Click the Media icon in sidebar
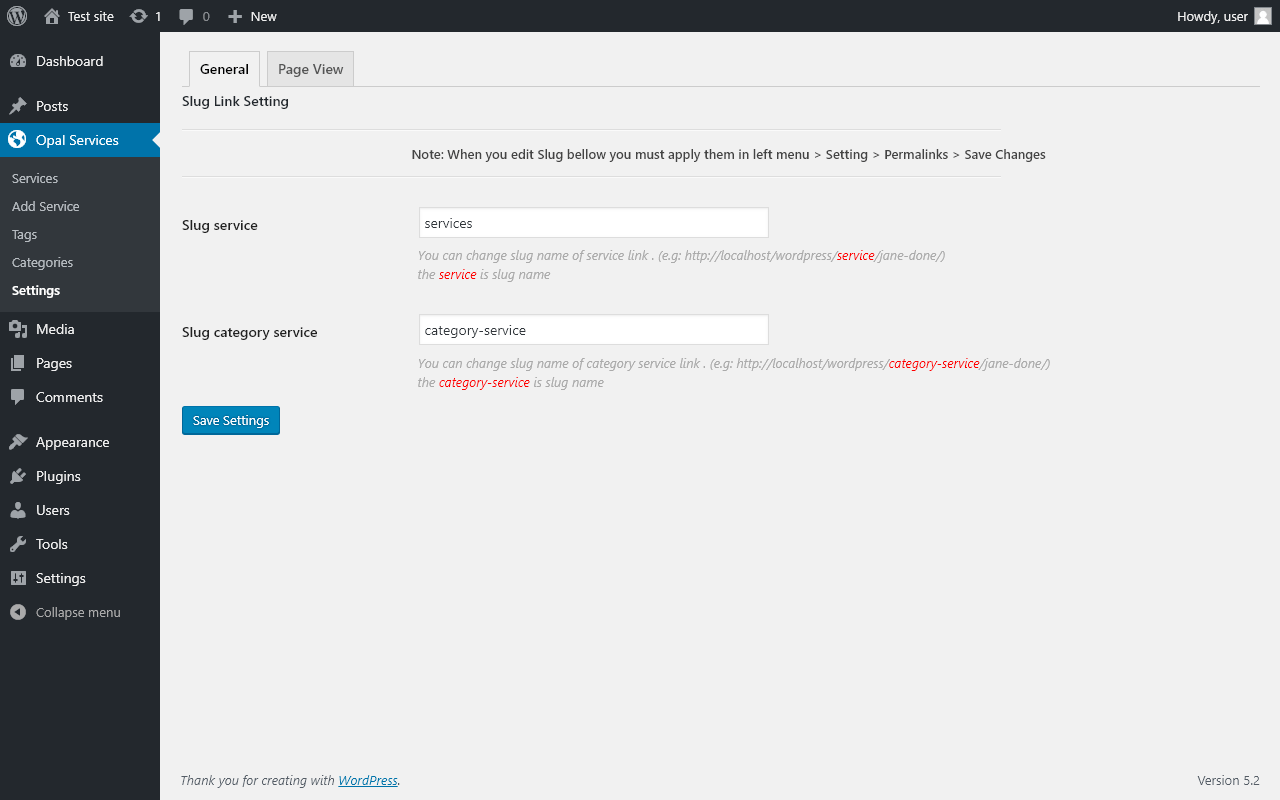This screenshot has height=800, width=1280. coord(18,329)
